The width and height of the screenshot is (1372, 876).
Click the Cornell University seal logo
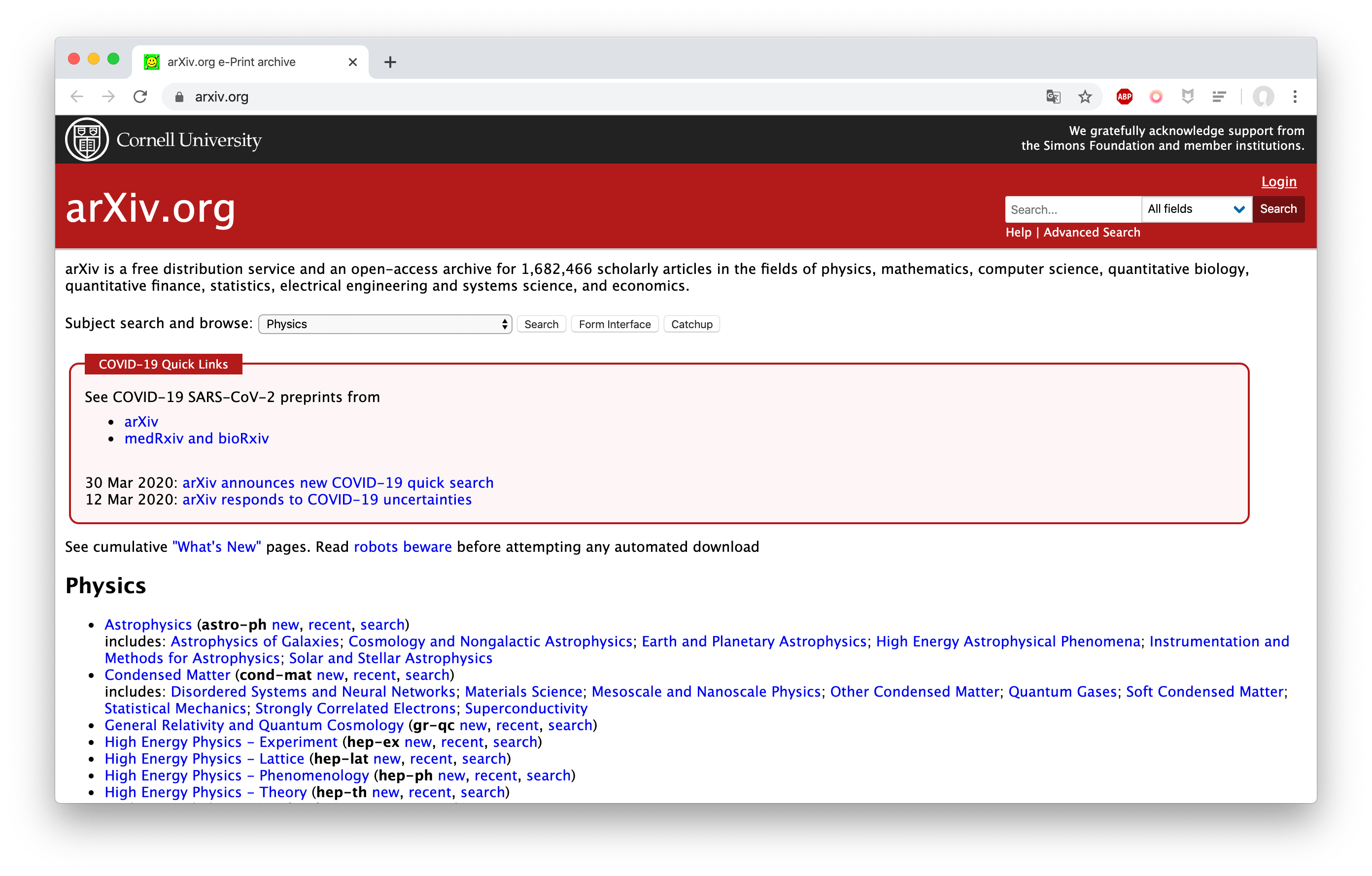(87, 139)
